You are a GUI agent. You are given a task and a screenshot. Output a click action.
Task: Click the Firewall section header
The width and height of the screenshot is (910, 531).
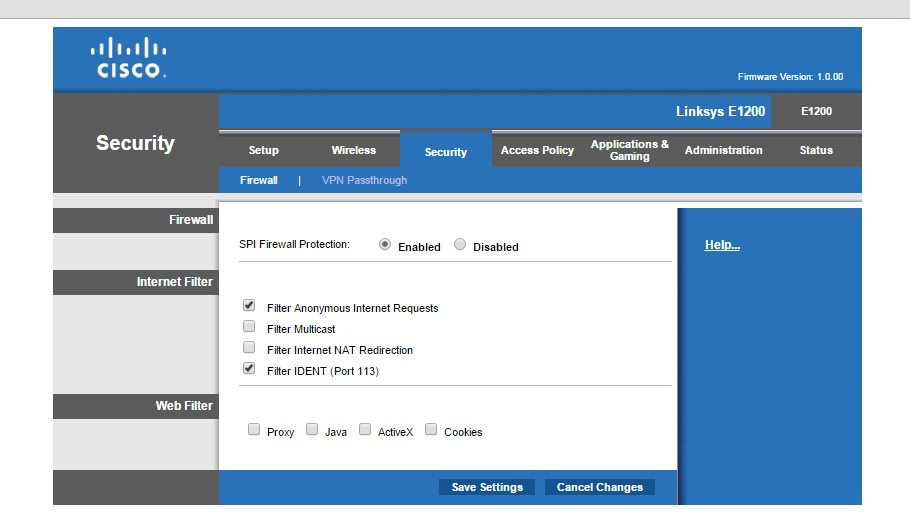[x=135, y=220]
